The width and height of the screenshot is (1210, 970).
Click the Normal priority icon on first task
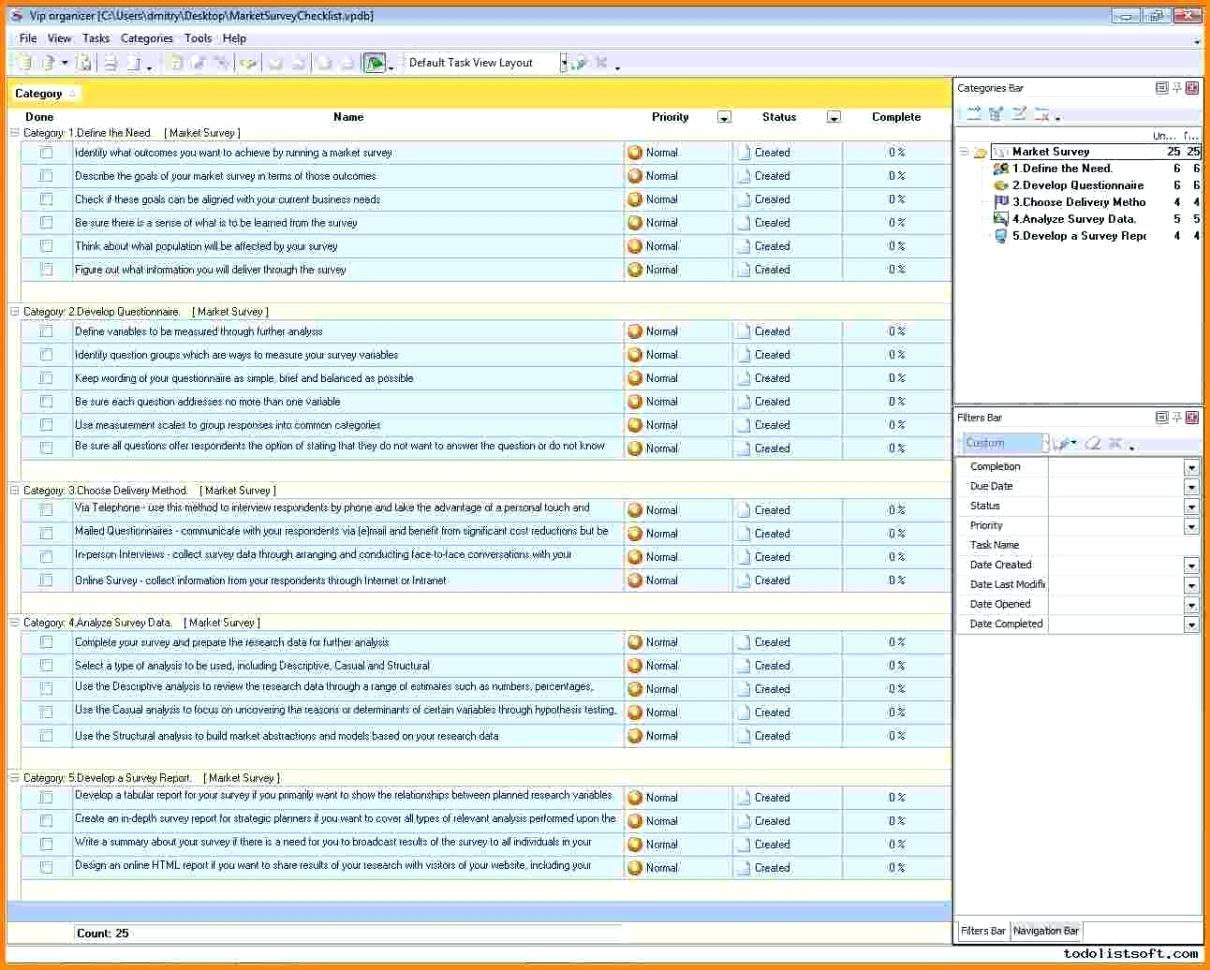point(634,152)
